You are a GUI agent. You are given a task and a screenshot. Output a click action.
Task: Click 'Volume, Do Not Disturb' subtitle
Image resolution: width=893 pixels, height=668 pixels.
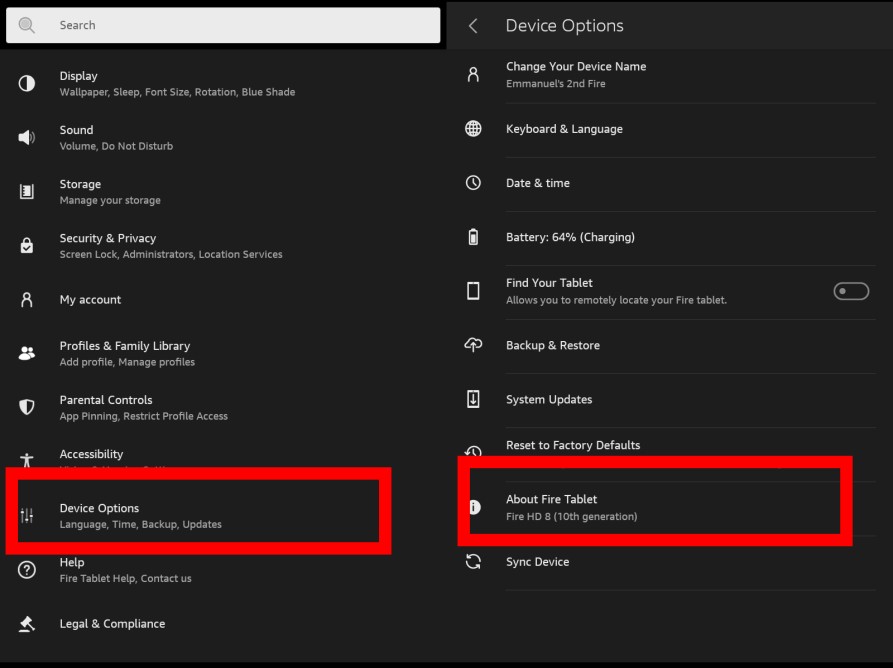116,146
